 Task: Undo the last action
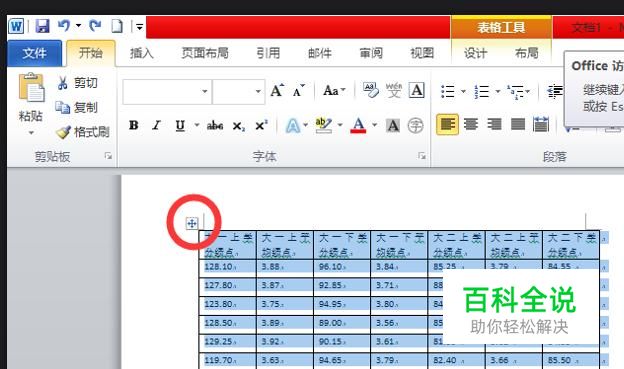64,26
